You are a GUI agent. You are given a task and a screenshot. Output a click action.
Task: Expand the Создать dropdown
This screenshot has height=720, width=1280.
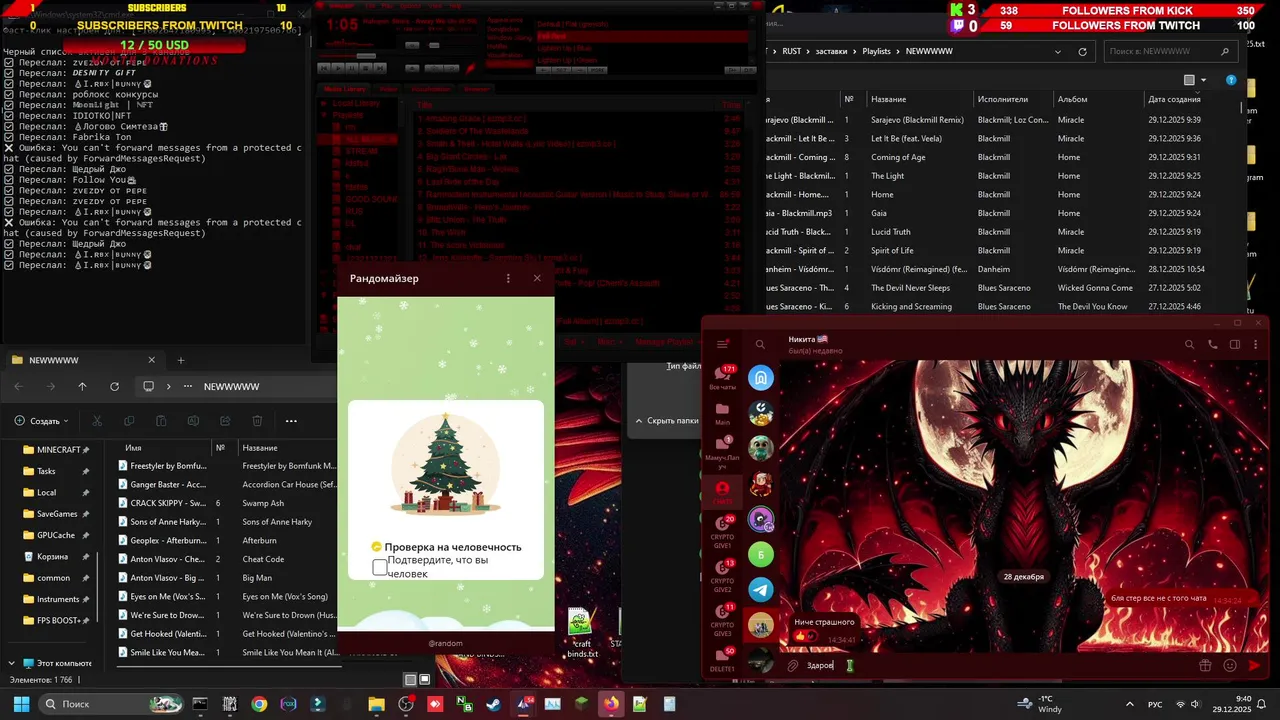click(x=43, y=421)
